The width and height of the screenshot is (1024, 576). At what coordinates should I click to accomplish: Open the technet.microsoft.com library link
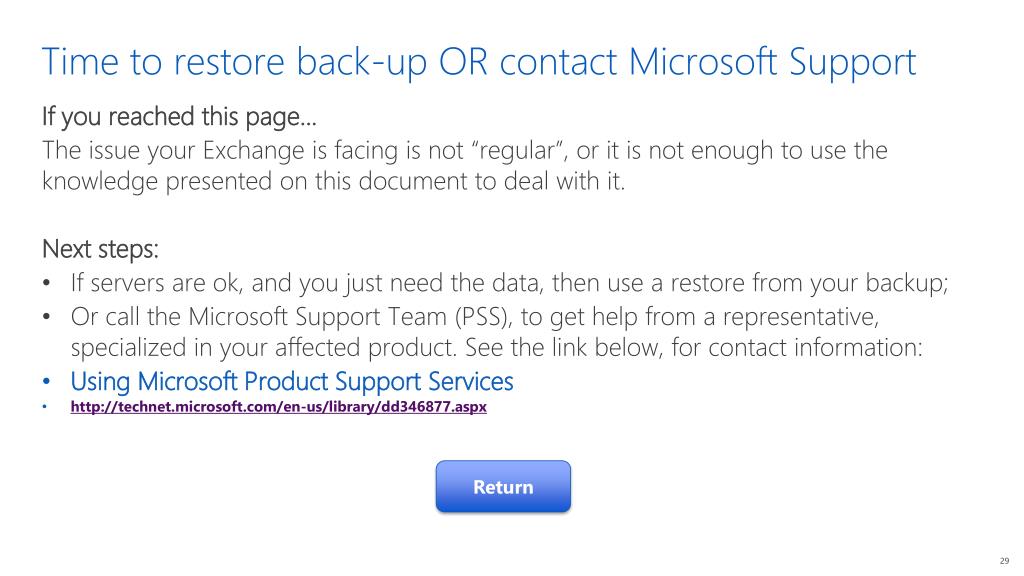[278, 407]
